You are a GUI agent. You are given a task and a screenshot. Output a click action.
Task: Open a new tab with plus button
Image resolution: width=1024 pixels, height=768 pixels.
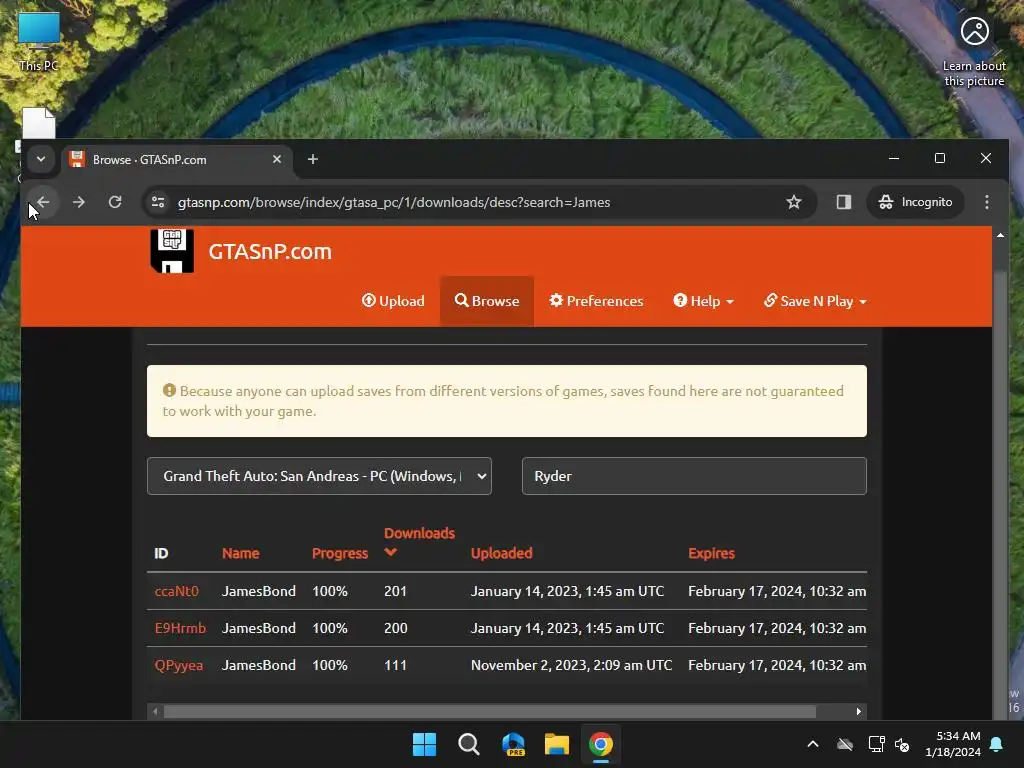point(313,159)
